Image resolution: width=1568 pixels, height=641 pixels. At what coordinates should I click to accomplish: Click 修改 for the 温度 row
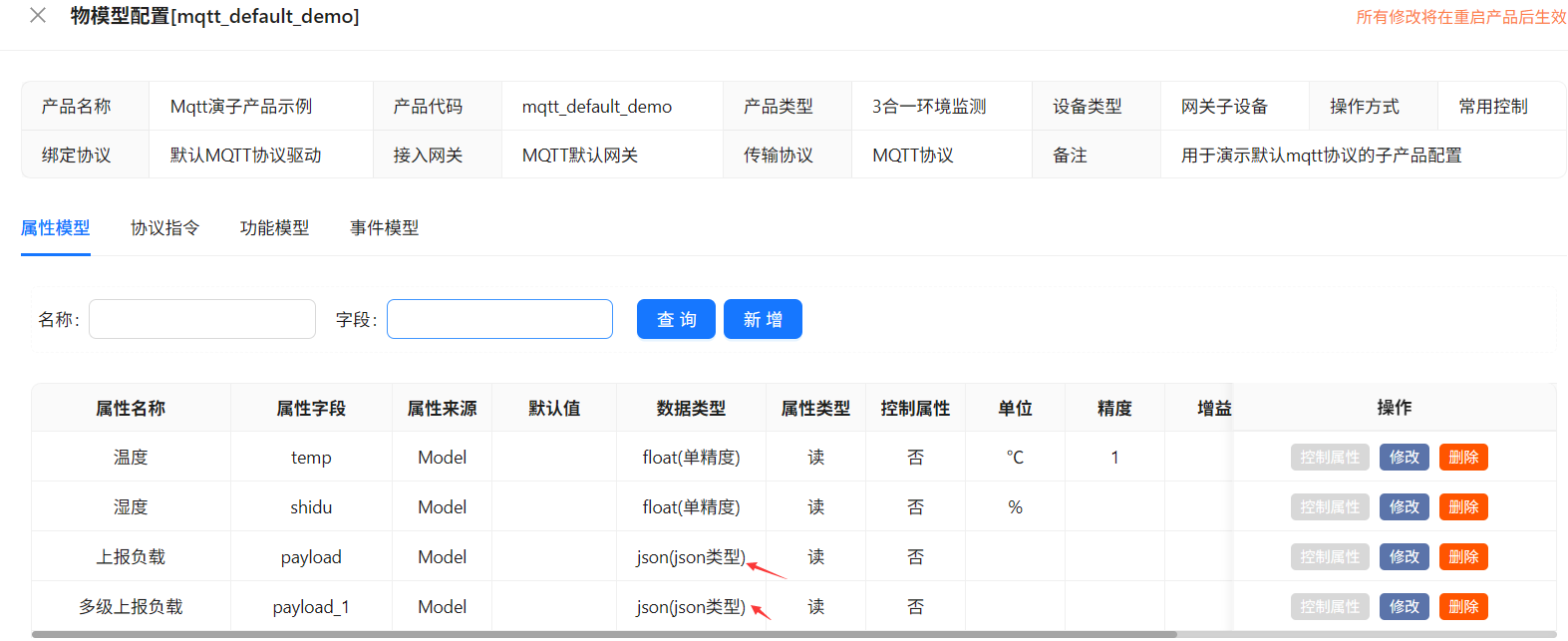pyautogui.click(x=1404, y=458)
